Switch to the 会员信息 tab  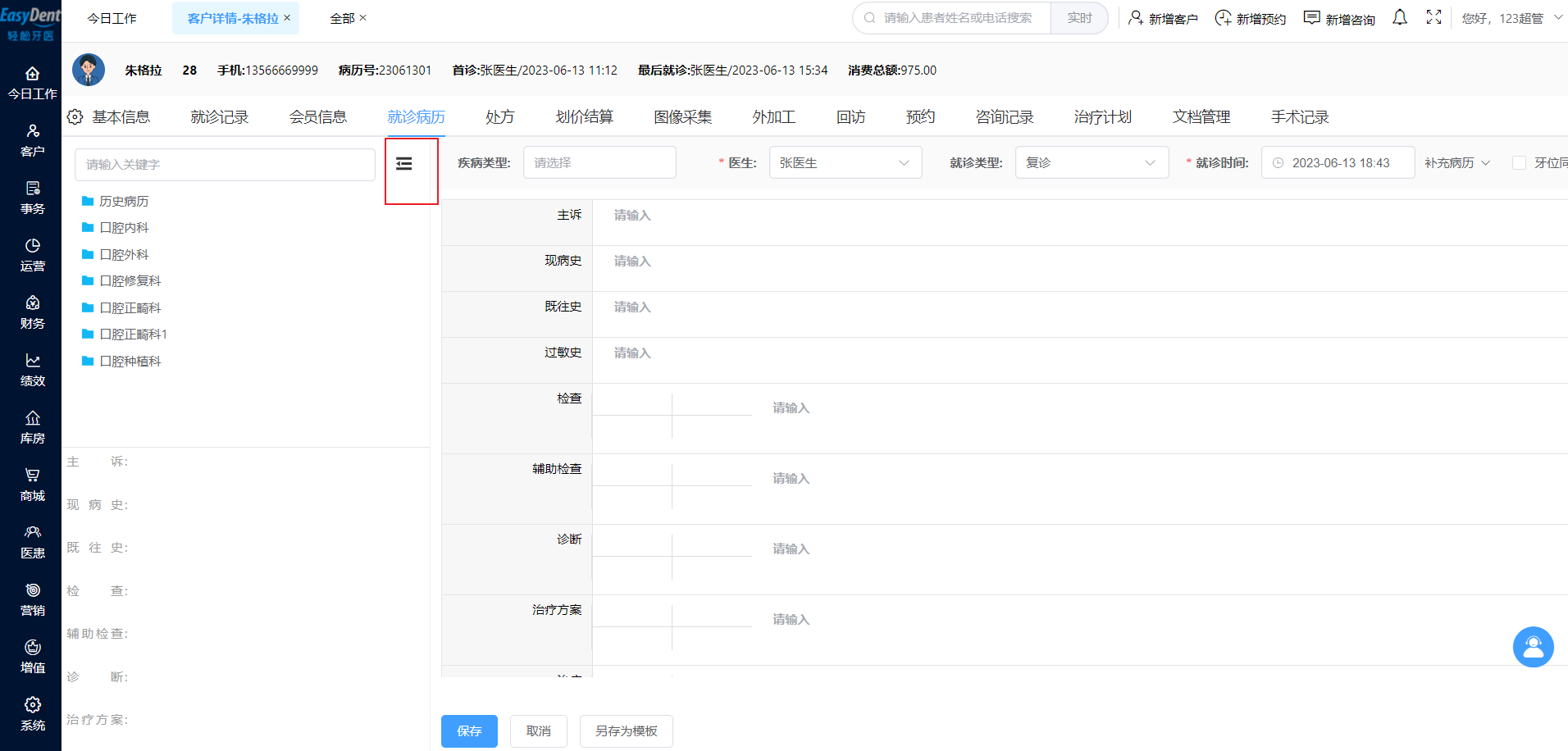317,117
